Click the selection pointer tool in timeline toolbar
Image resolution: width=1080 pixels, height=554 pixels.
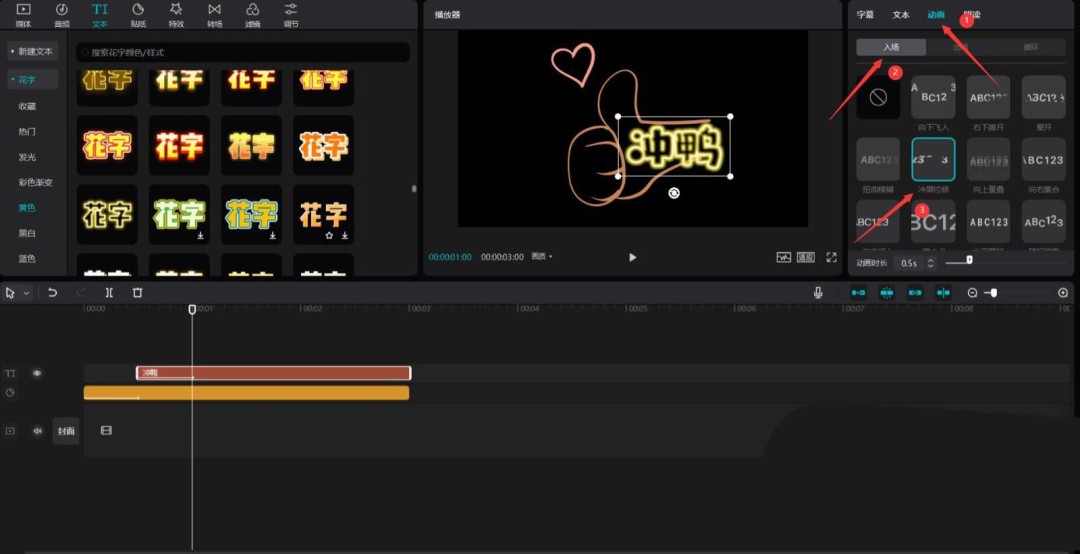pos(10,293)
